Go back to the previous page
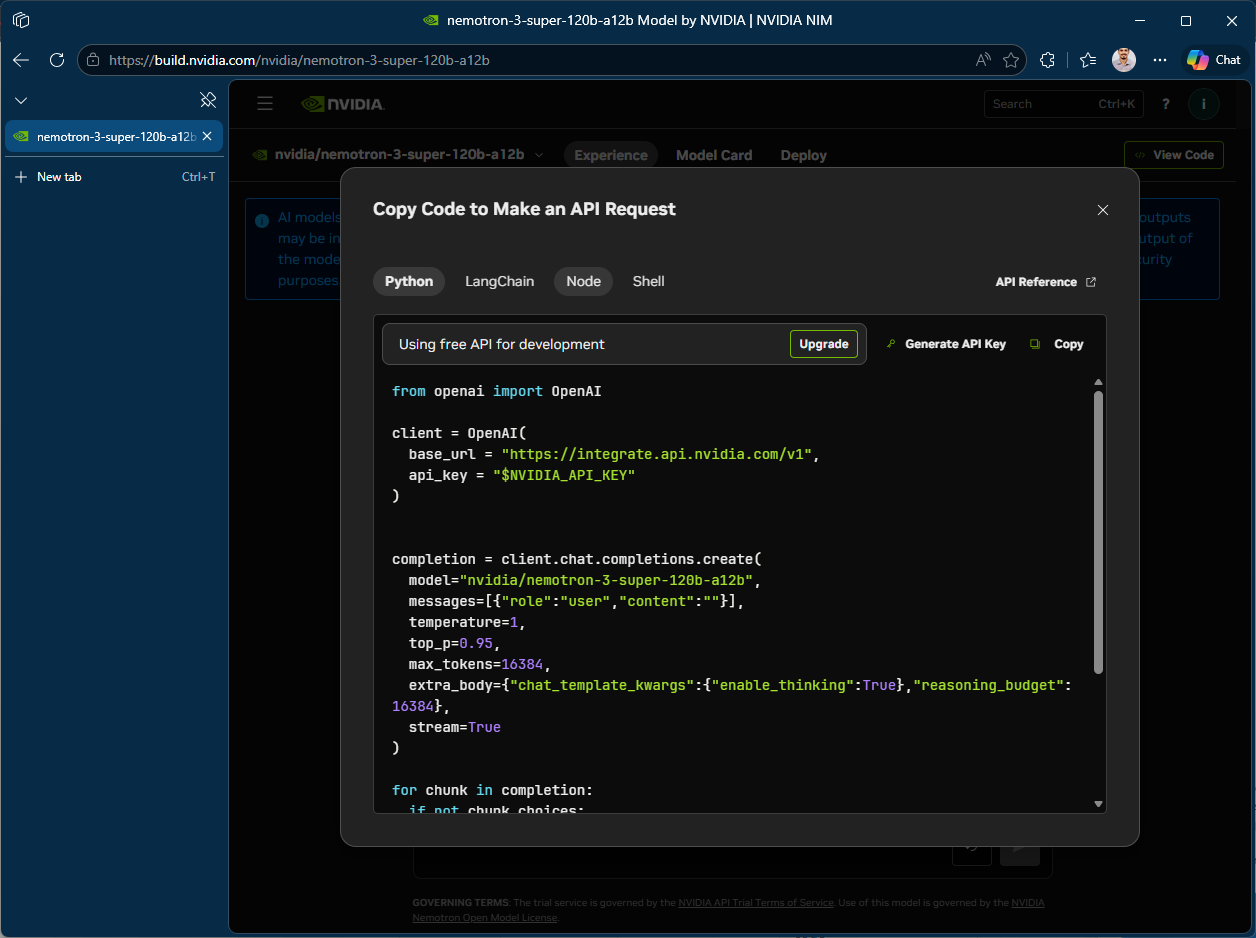 [x=21, y=60]
